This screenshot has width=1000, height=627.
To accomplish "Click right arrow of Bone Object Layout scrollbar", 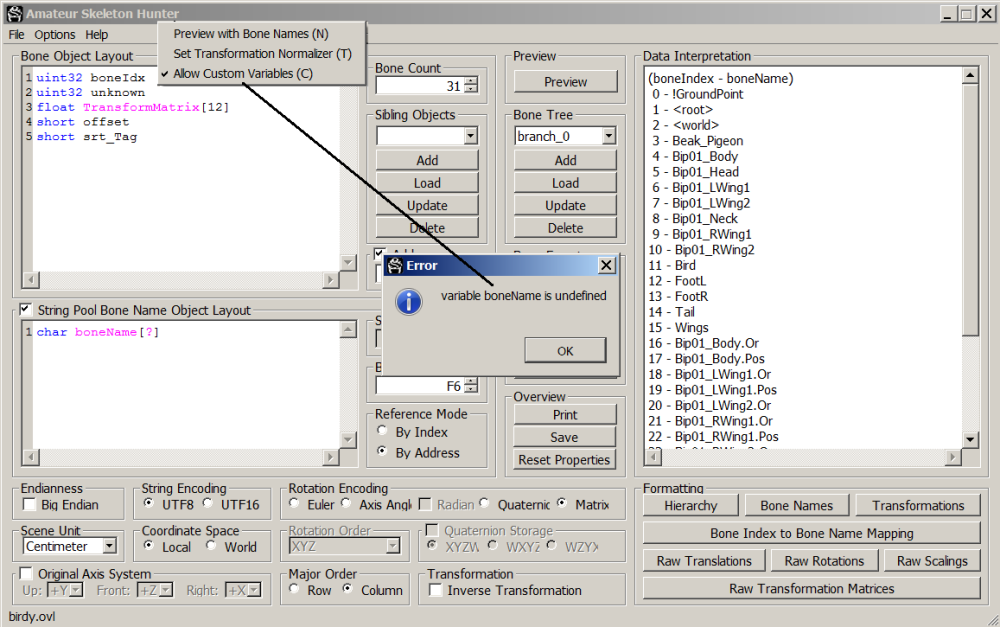I will point(330,279).
